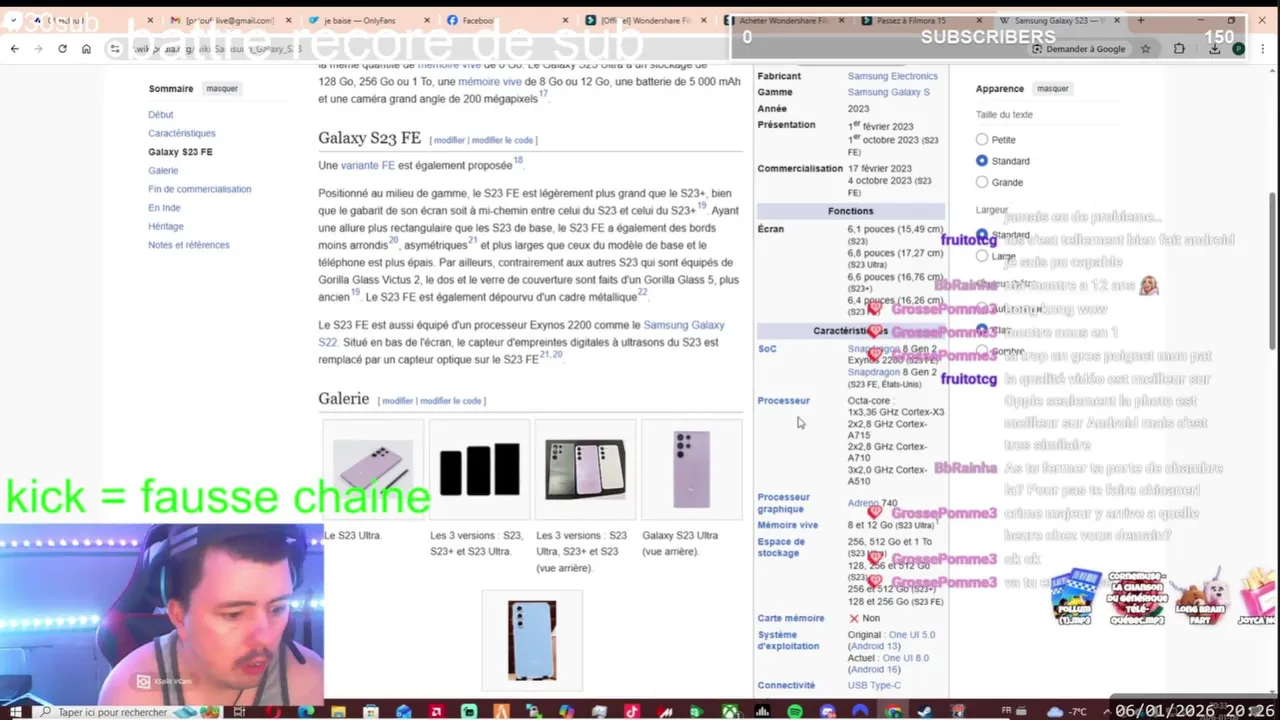Open Les 3 versions black silhouettes thumbnail
The width and height of the screenshot is (1280, 720).
tap(479, 469)
